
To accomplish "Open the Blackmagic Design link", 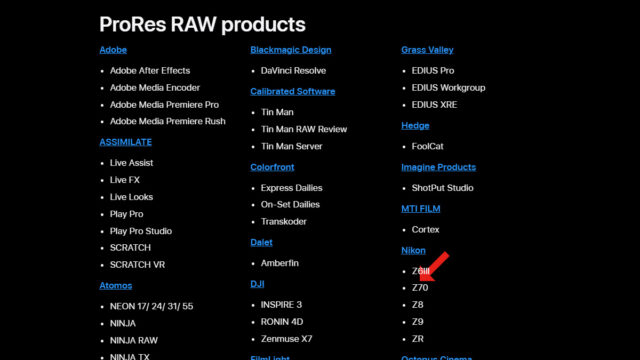I will 291,50.
